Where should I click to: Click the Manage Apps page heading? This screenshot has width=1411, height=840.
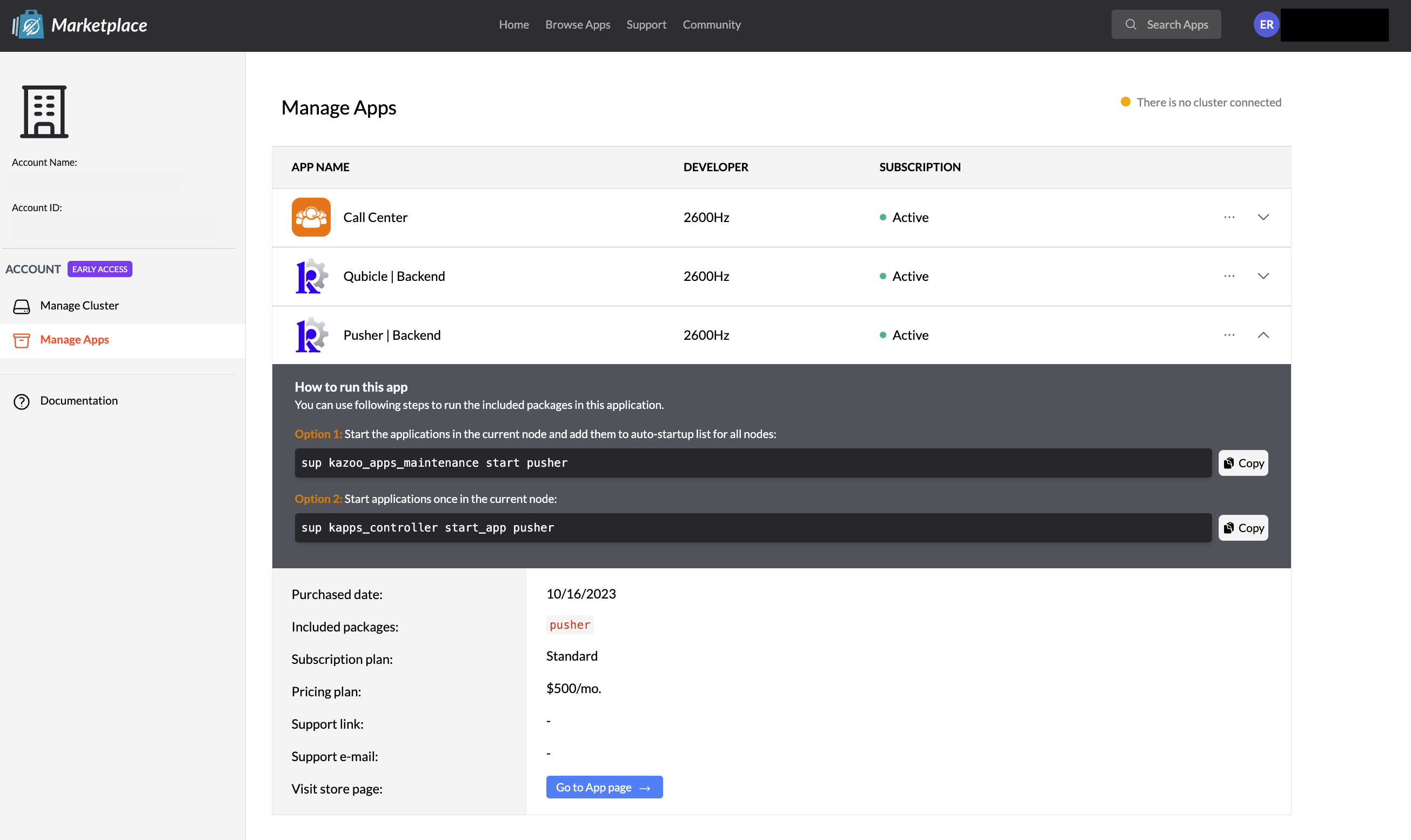[x=339, y=107]
